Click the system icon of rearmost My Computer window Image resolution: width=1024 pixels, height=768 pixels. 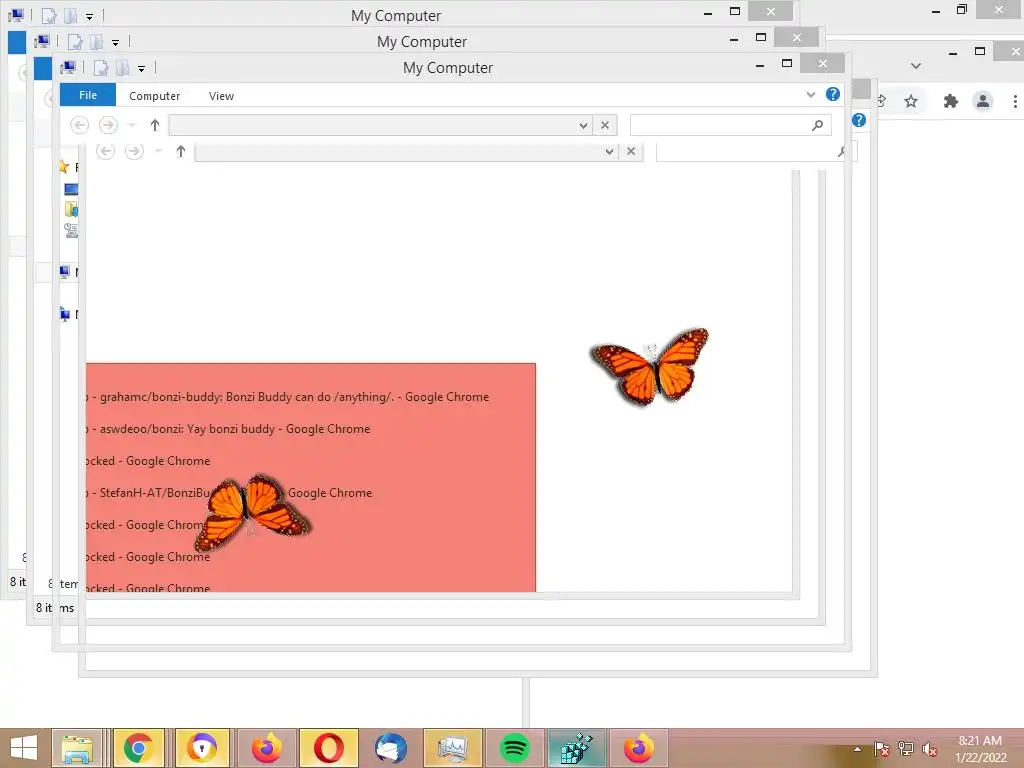point(16,16)
